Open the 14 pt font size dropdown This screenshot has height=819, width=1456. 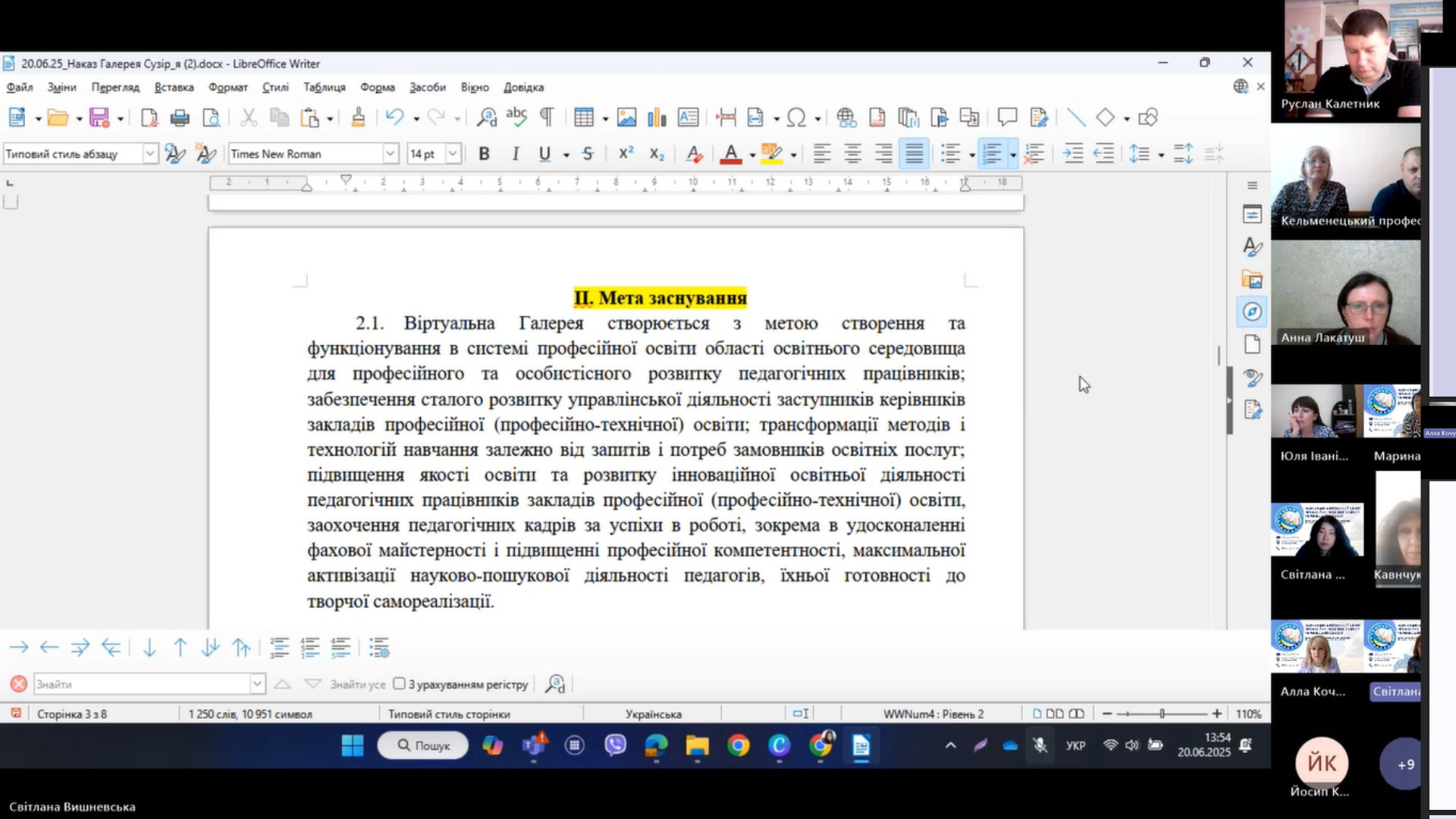pos(453,154)
